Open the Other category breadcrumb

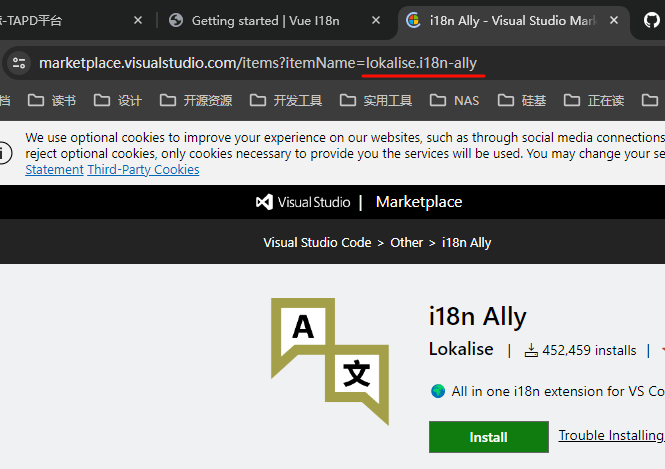point(407,243)
